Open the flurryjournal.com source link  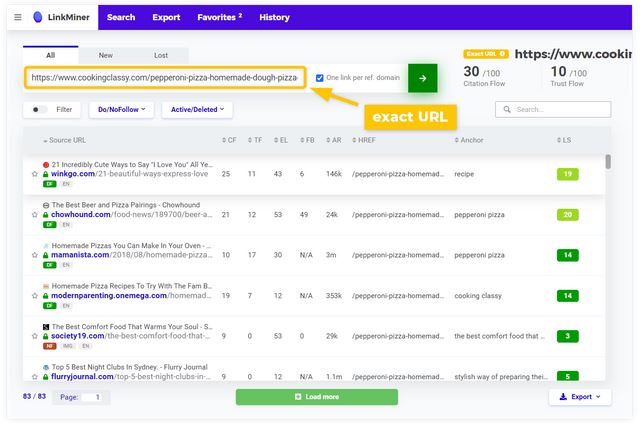click(131, 376)
